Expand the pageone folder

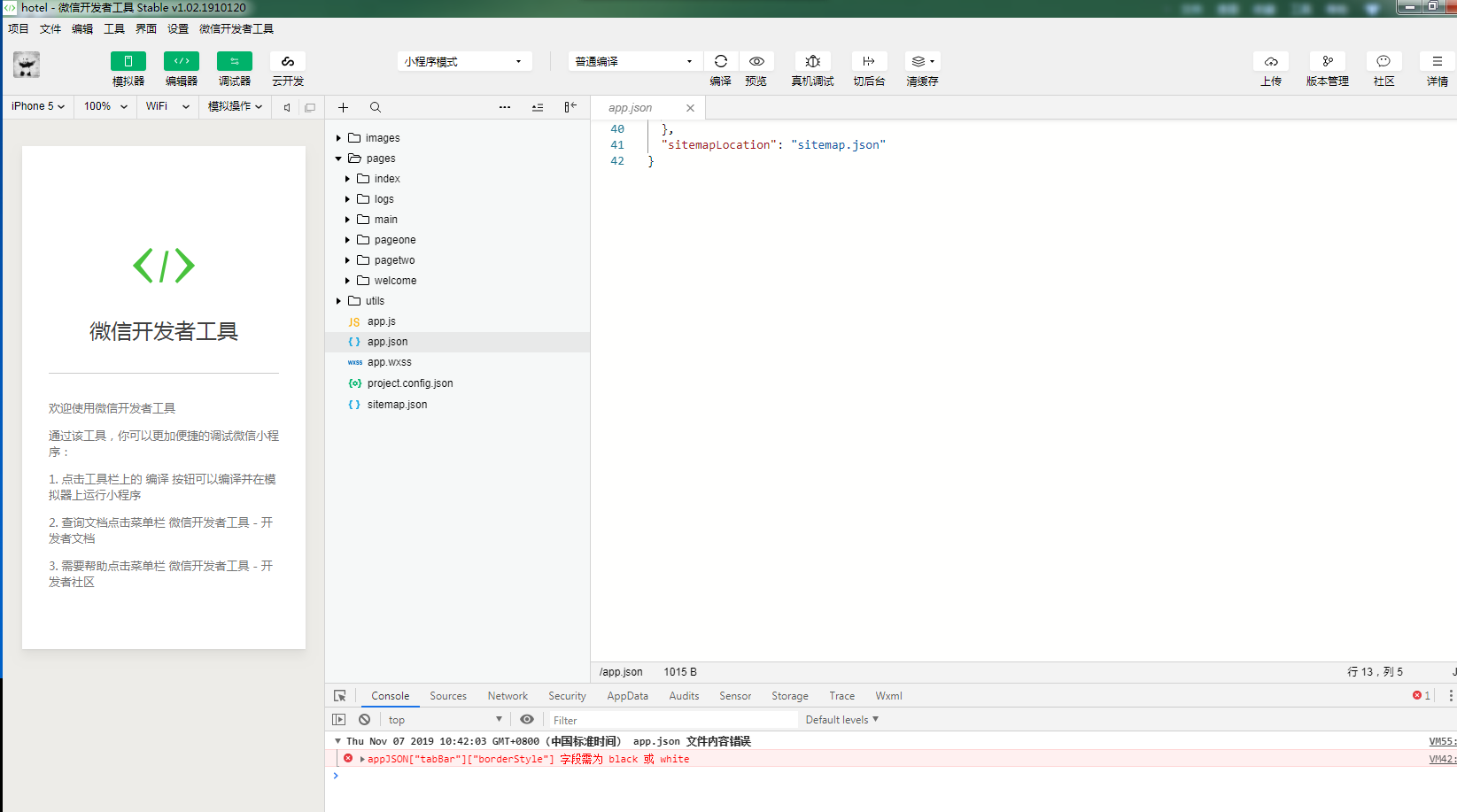point(347,240)
